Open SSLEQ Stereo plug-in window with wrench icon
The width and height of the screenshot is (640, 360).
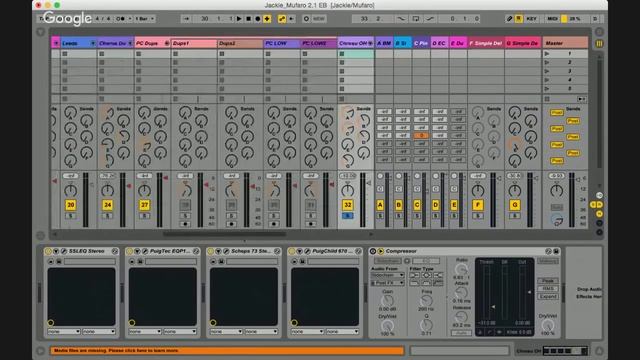[64, 251]
